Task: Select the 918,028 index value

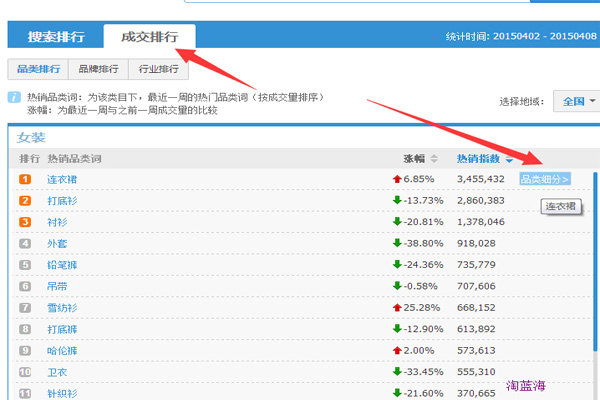Action: 476,243
